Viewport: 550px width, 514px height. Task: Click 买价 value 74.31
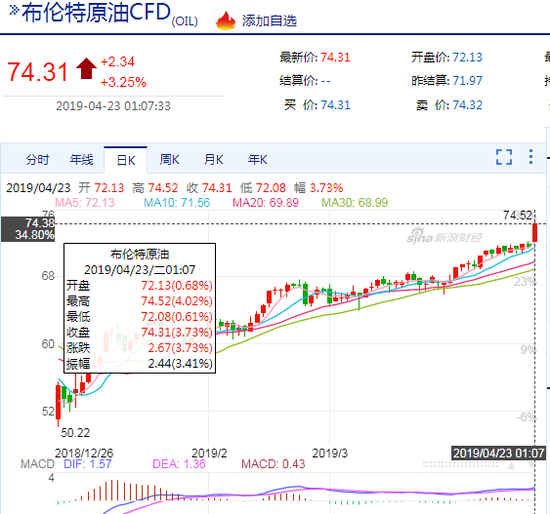(x=335, y=105)
